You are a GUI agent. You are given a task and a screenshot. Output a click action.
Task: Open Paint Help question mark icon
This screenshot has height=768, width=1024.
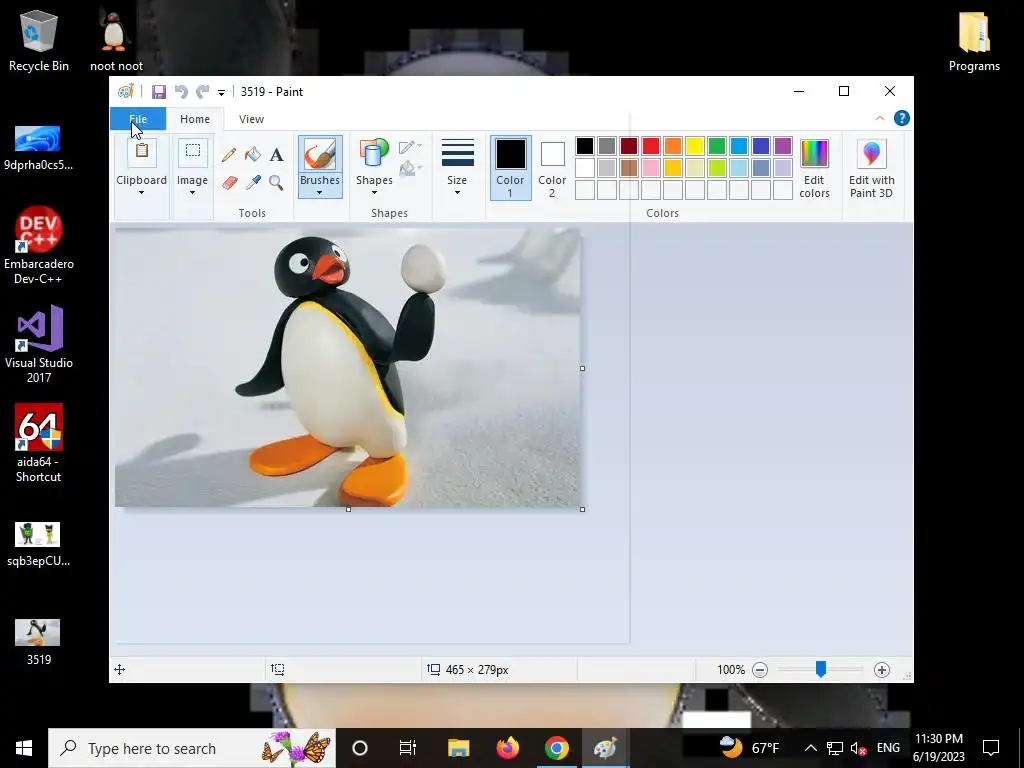tap(902, 118)
